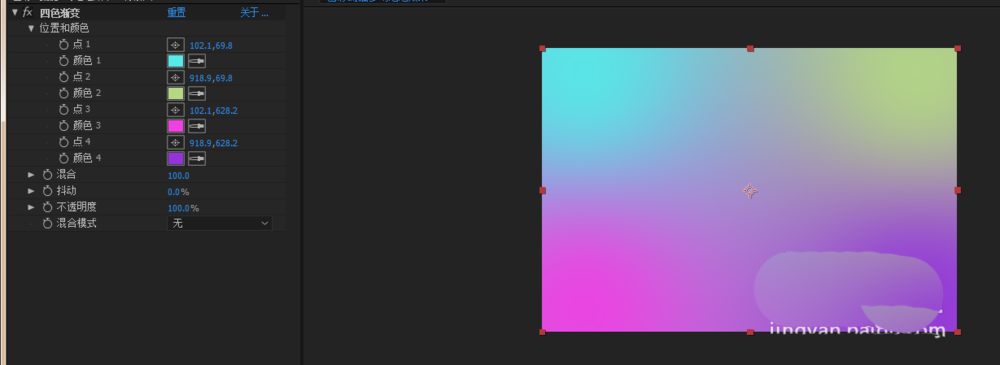1000x365 pixels.
Task: Open the 关于 link for effect
Action: click(x=254, y=12)
